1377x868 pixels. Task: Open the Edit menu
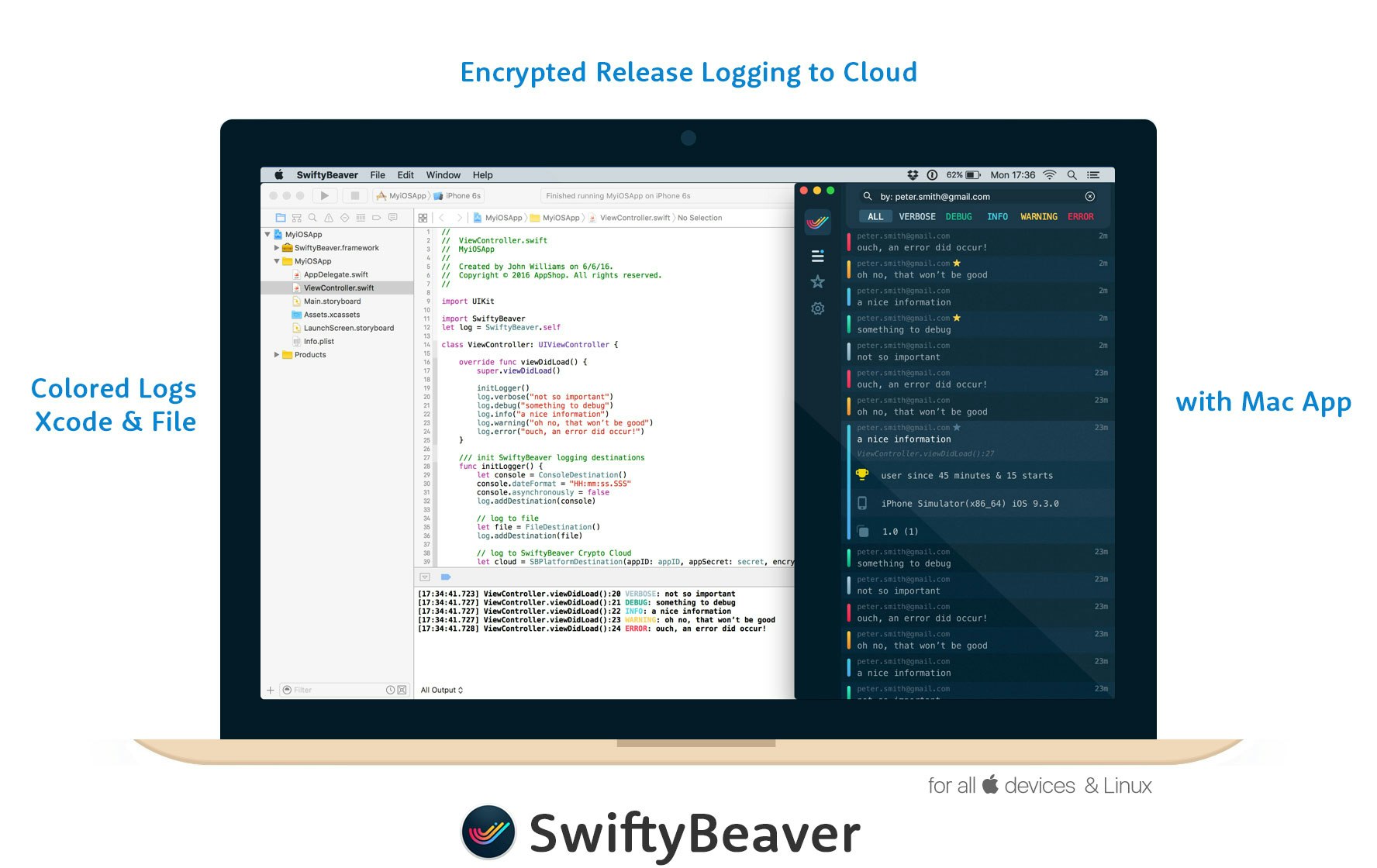tap(406, 175)
